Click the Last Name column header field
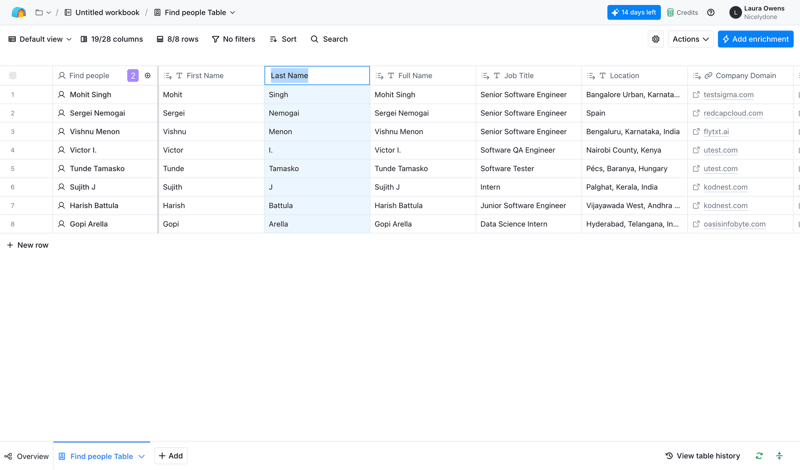The width and height of the screenshot is (800, 470). [316, 76]
